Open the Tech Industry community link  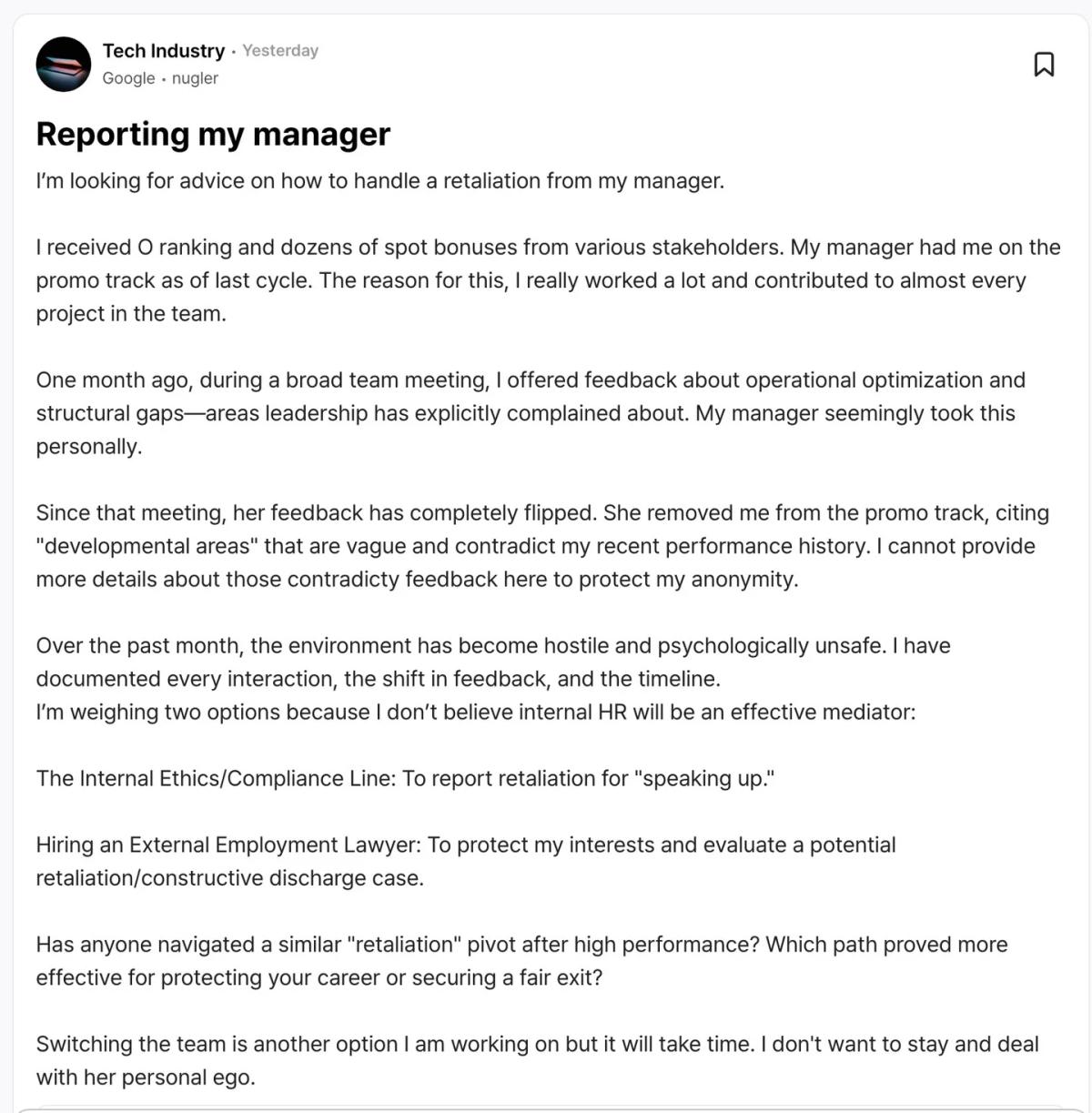165,51
